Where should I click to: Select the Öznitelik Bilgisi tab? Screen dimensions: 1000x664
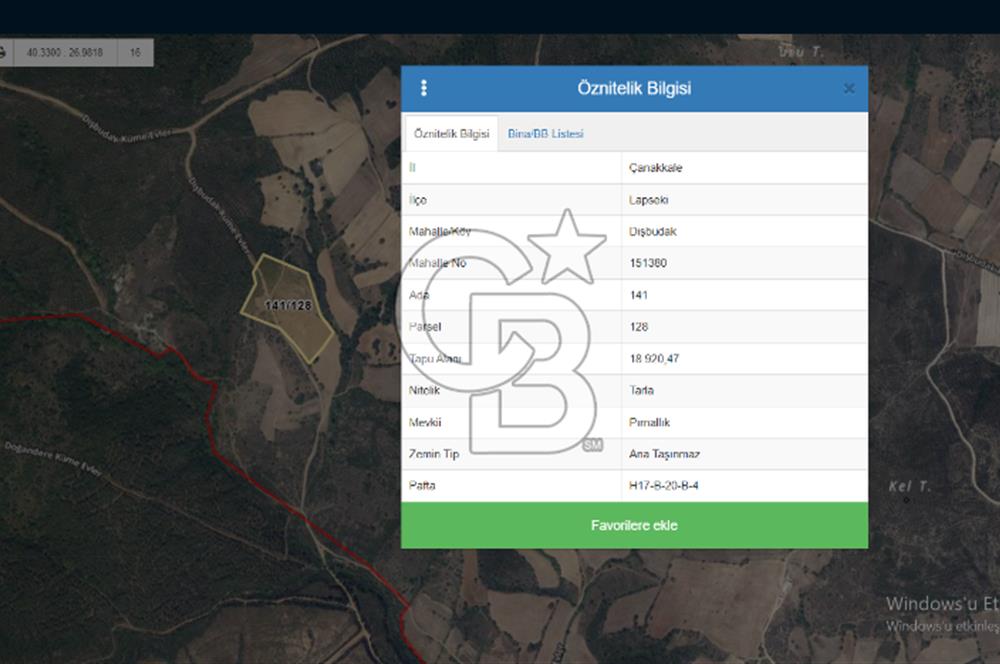click(452, 133)
